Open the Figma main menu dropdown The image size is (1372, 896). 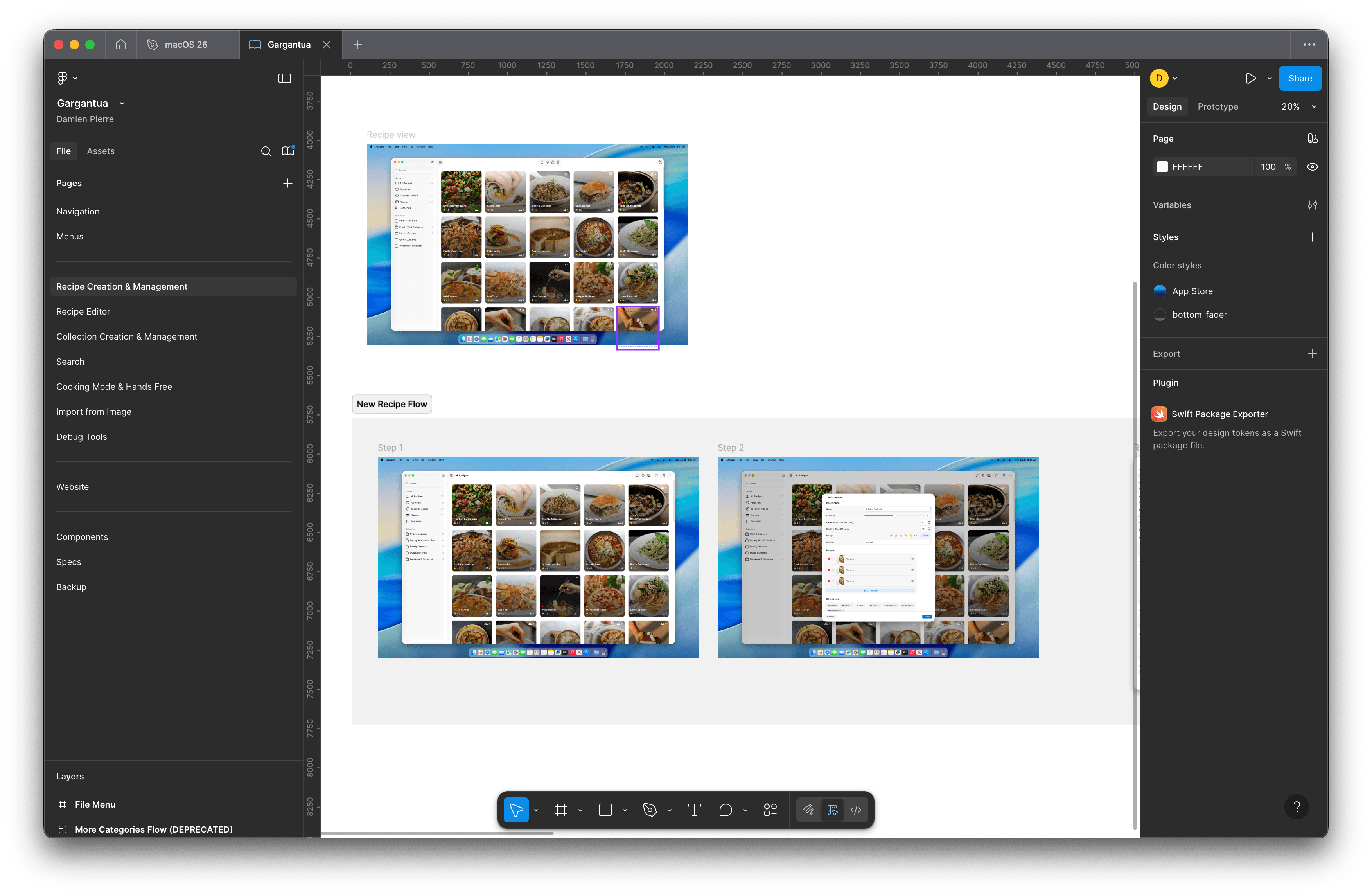click(67, 78)
